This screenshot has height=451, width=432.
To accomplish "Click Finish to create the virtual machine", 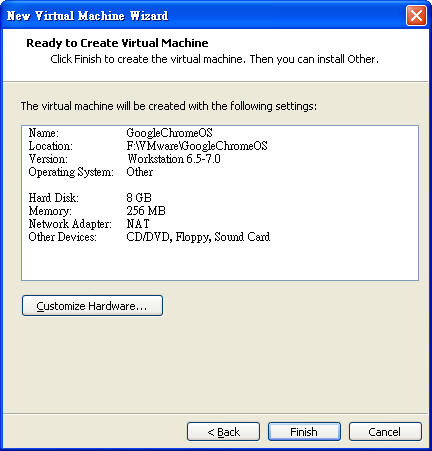I will (x=304, y=432).
